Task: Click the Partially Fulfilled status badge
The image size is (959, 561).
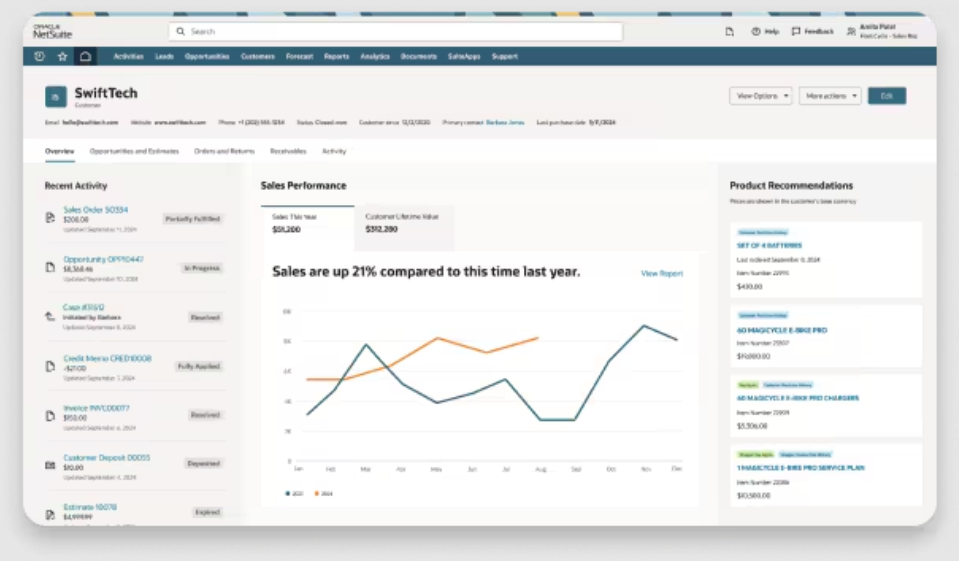Action: tap(193, 218)
